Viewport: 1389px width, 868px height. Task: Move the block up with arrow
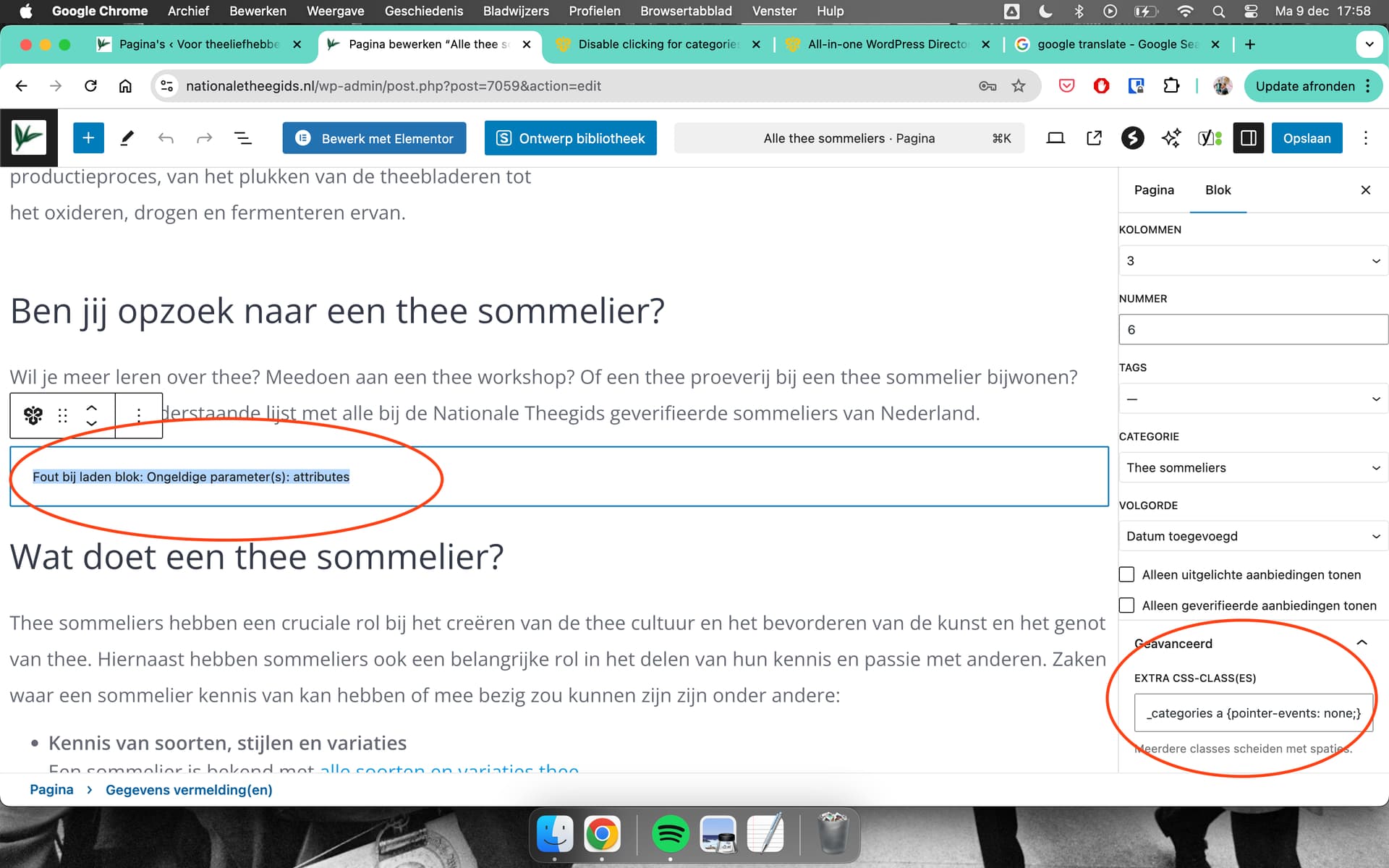point(92,407)
